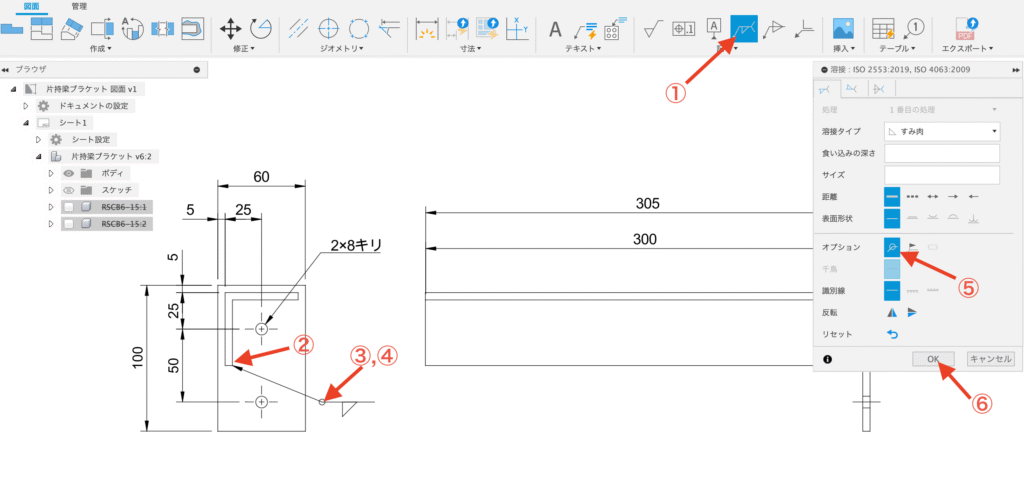
Task: Open the 作成 dropdown menu
Action: [x=100, y=48]
